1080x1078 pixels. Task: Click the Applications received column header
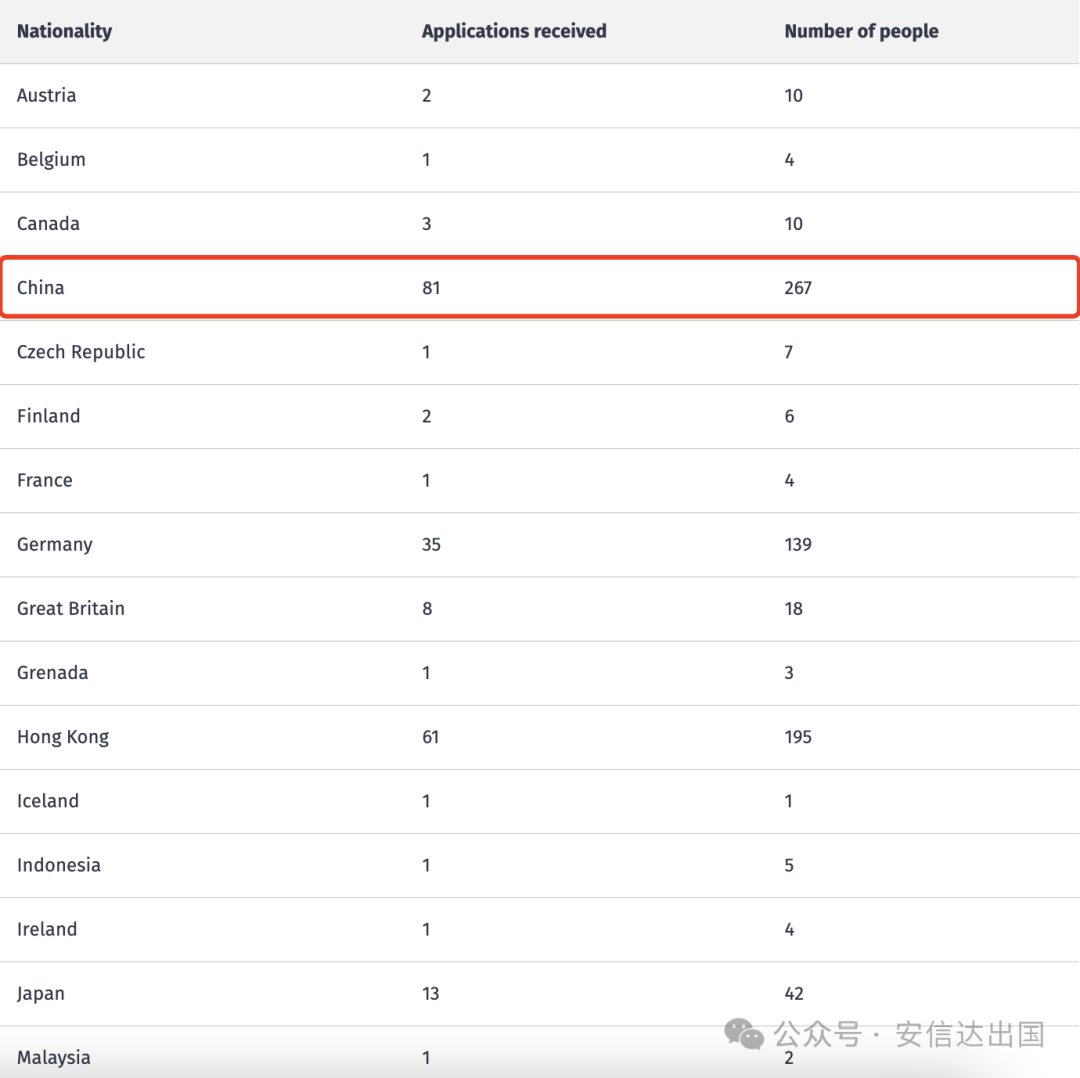(x=514, y=32)
